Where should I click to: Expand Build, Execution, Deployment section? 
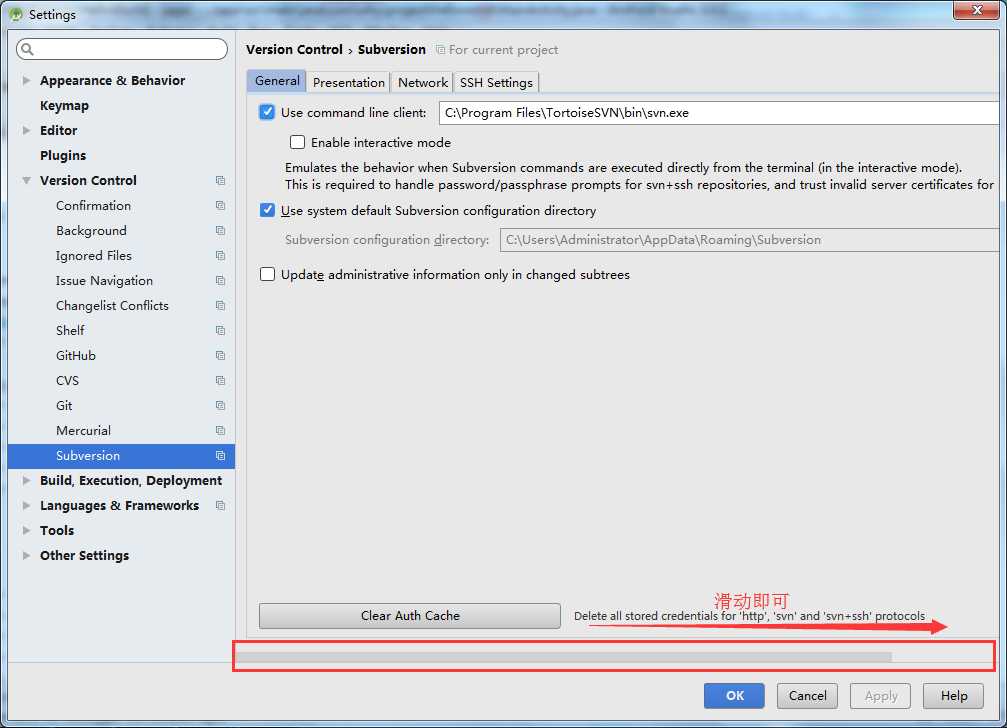[26, 481]
